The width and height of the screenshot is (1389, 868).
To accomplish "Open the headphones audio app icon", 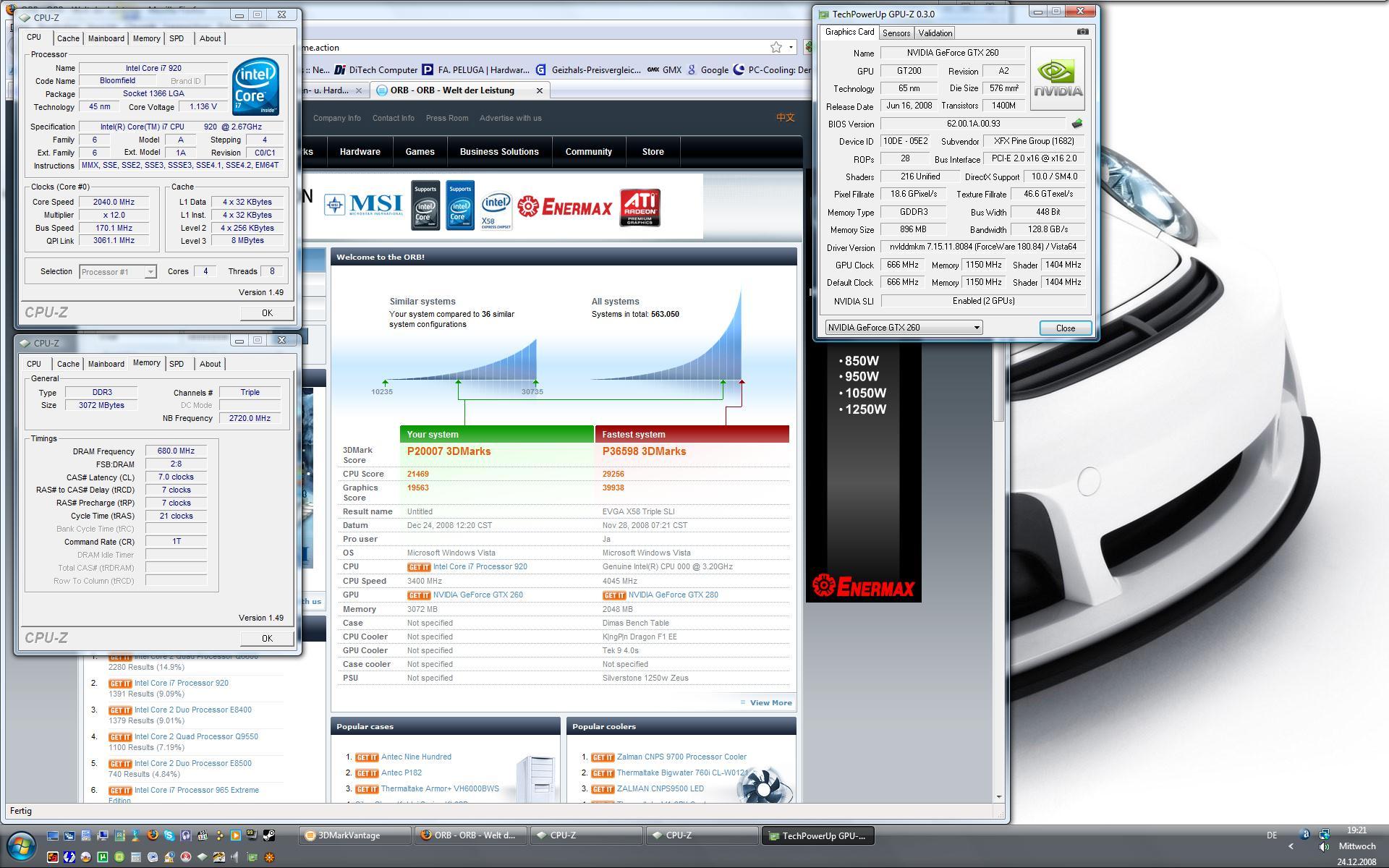I will 186,835.
